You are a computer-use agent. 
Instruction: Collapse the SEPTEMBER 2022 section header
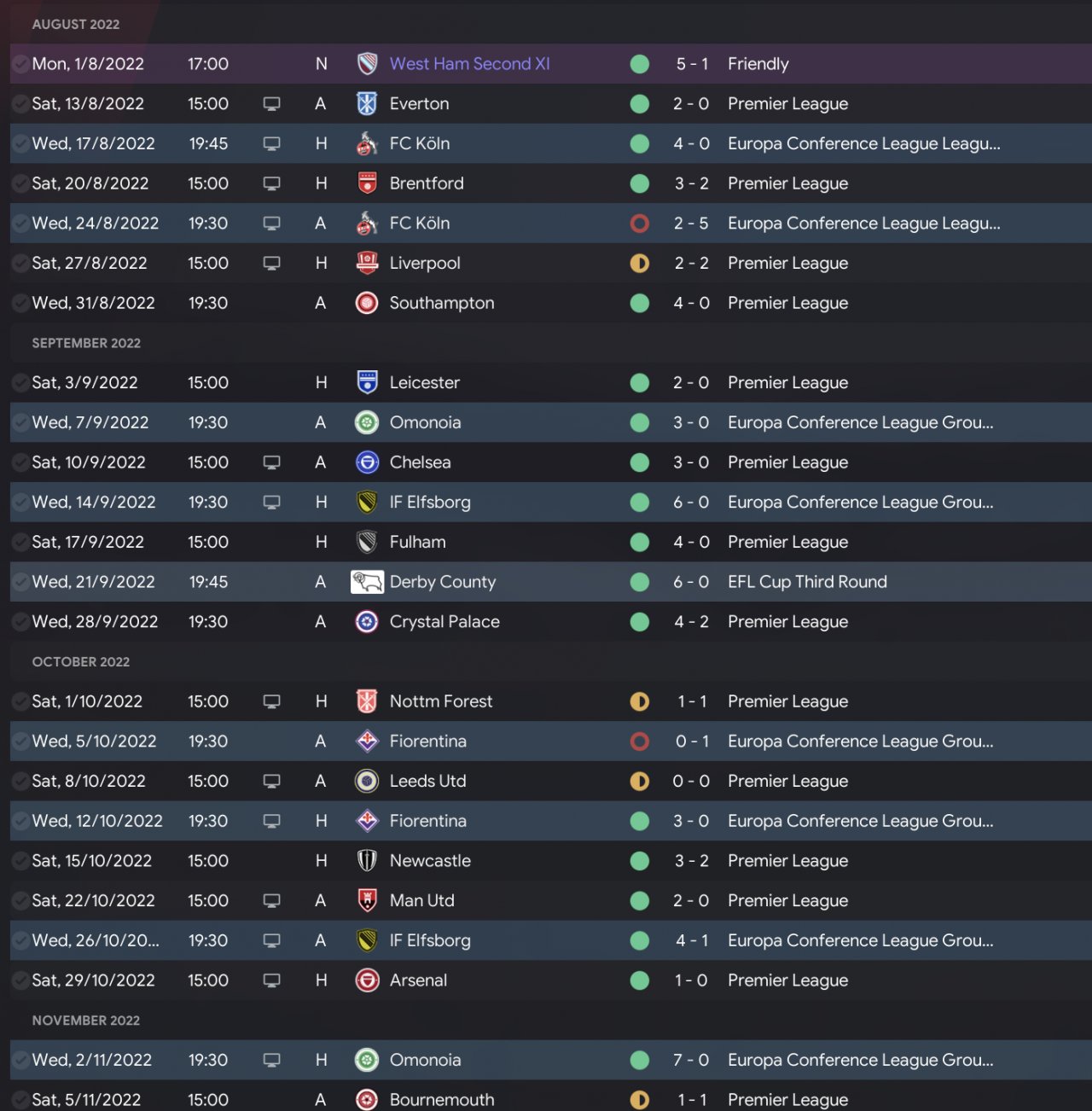(86, 343)
